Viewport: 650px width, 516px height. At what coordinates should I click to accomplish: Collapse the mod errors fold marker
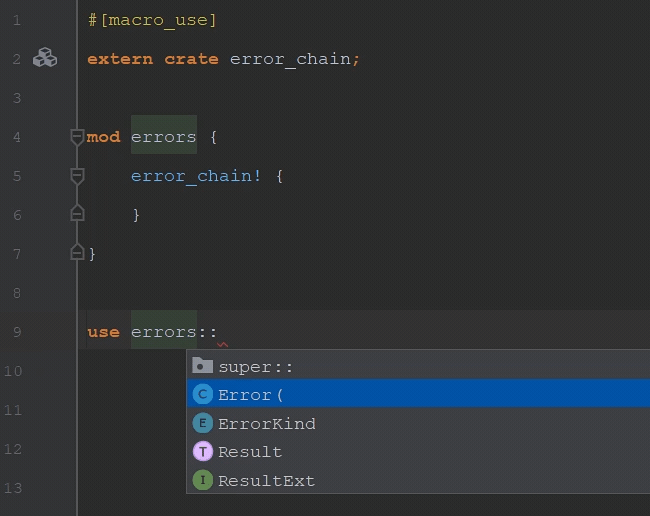pyautogui.click(x=77, y=137)
